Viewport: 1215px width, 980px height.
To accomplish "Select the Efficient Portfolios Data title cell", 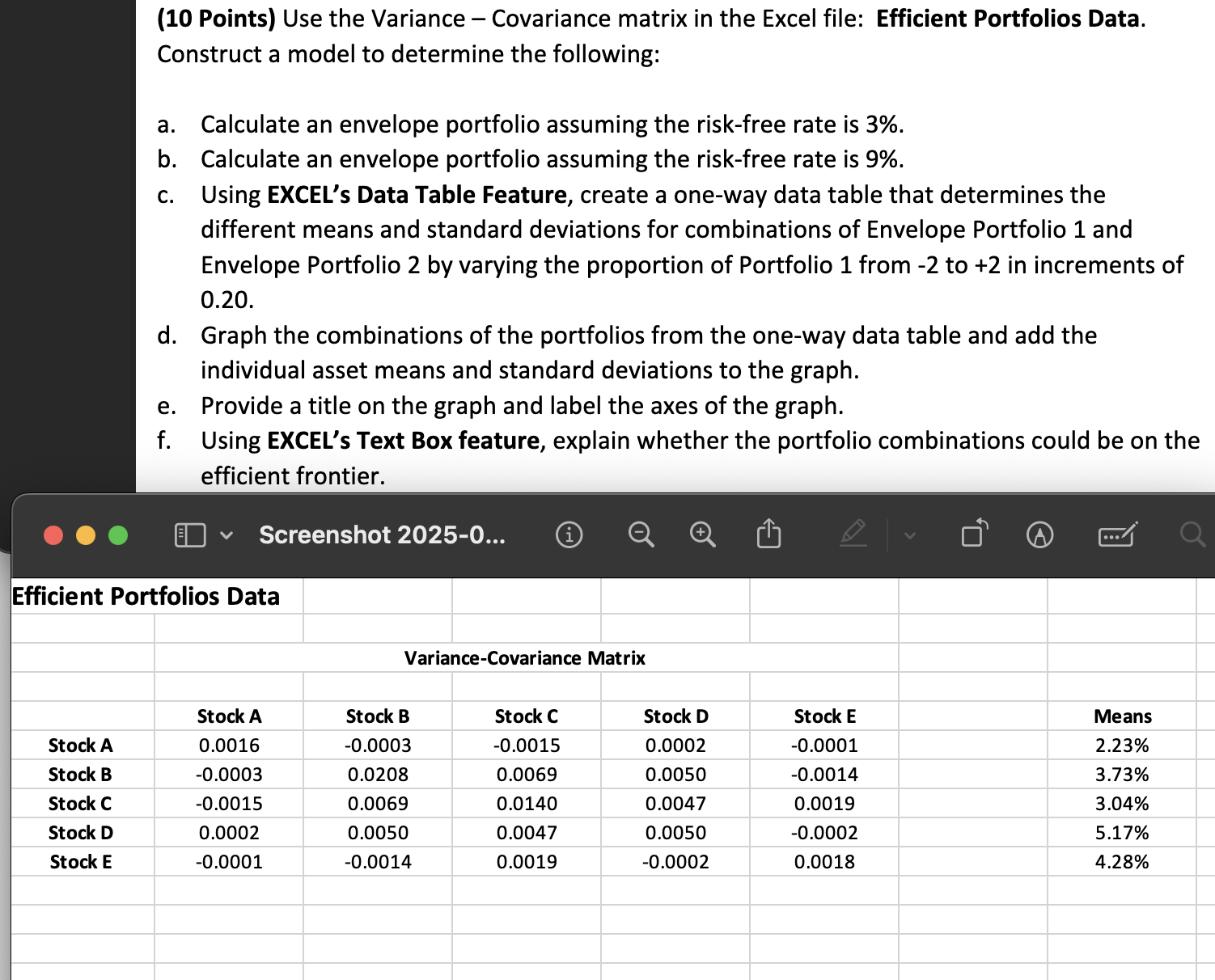I will [146, 596].
